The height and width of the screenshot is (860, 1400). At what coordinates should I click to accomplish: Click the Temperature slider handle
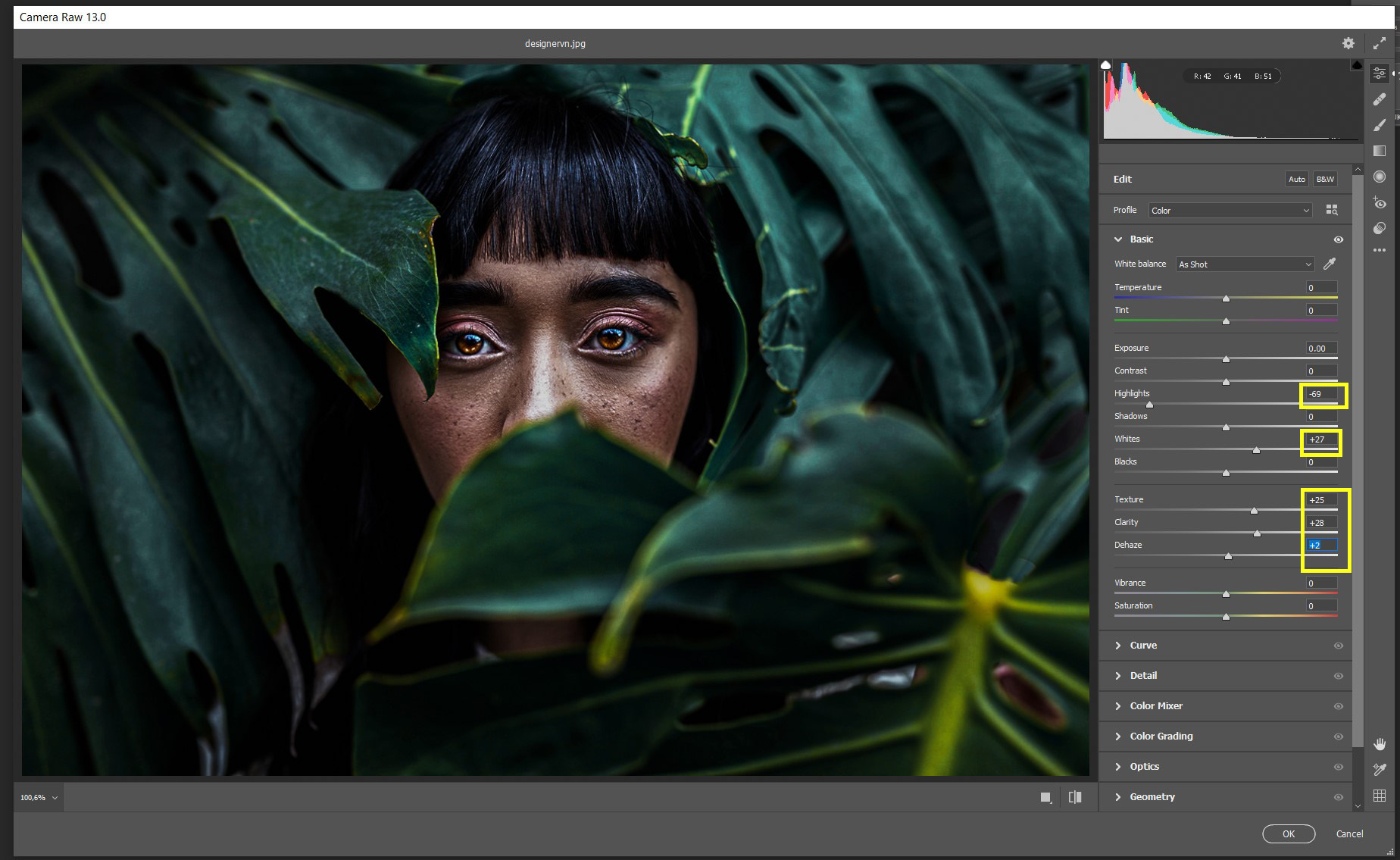click(x=1226, y=299)
